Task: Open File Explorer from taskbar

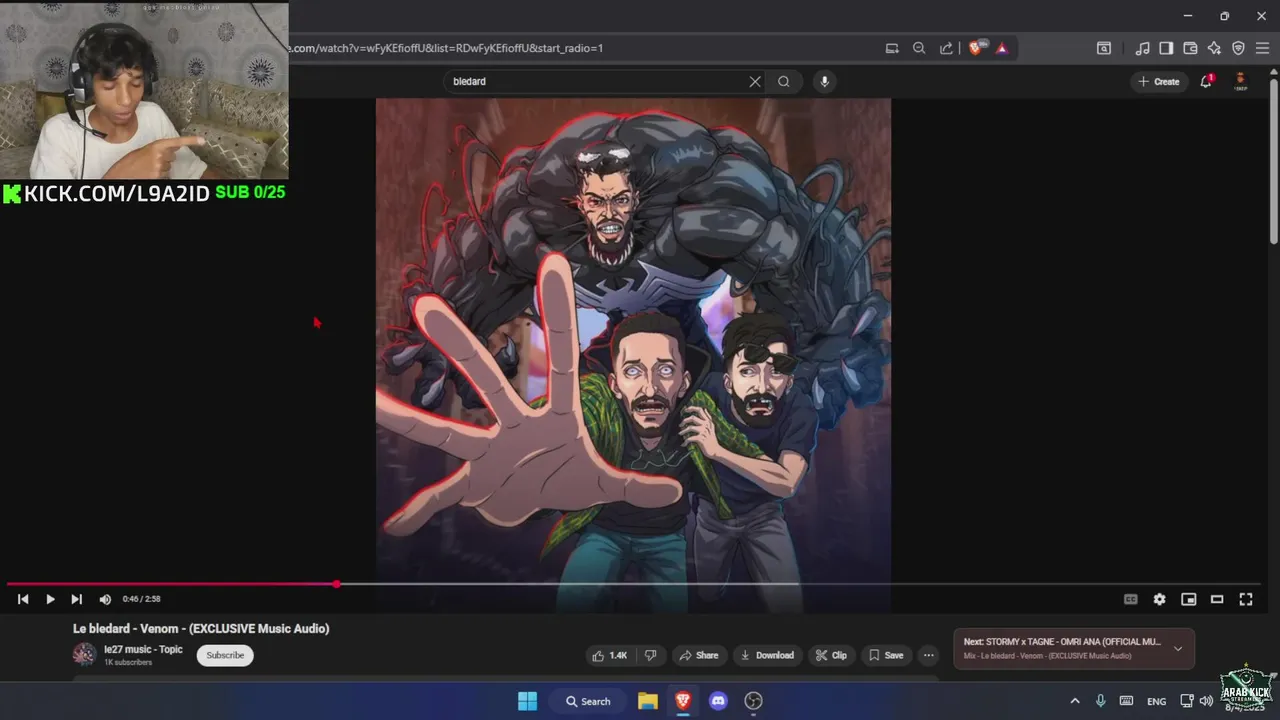Action: (x=647, y=701)
